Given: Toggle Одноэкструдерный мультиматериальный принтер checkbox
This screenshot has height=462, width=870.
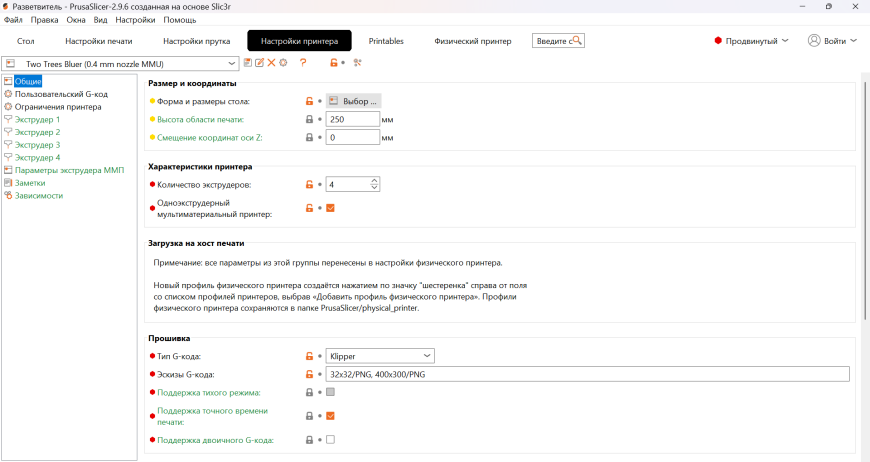Looking at the screenshot, I should [330, 208].
